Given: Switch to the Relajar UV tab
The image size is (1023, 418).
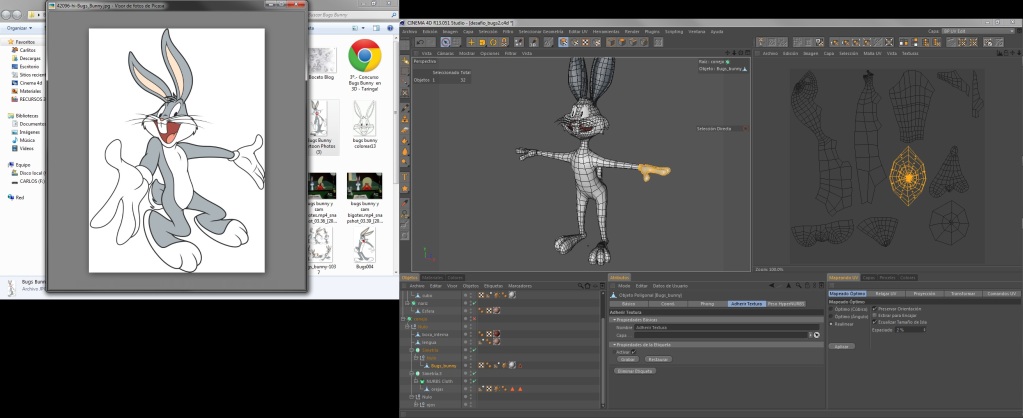Looking at the screenshot, I should (886, 293).
